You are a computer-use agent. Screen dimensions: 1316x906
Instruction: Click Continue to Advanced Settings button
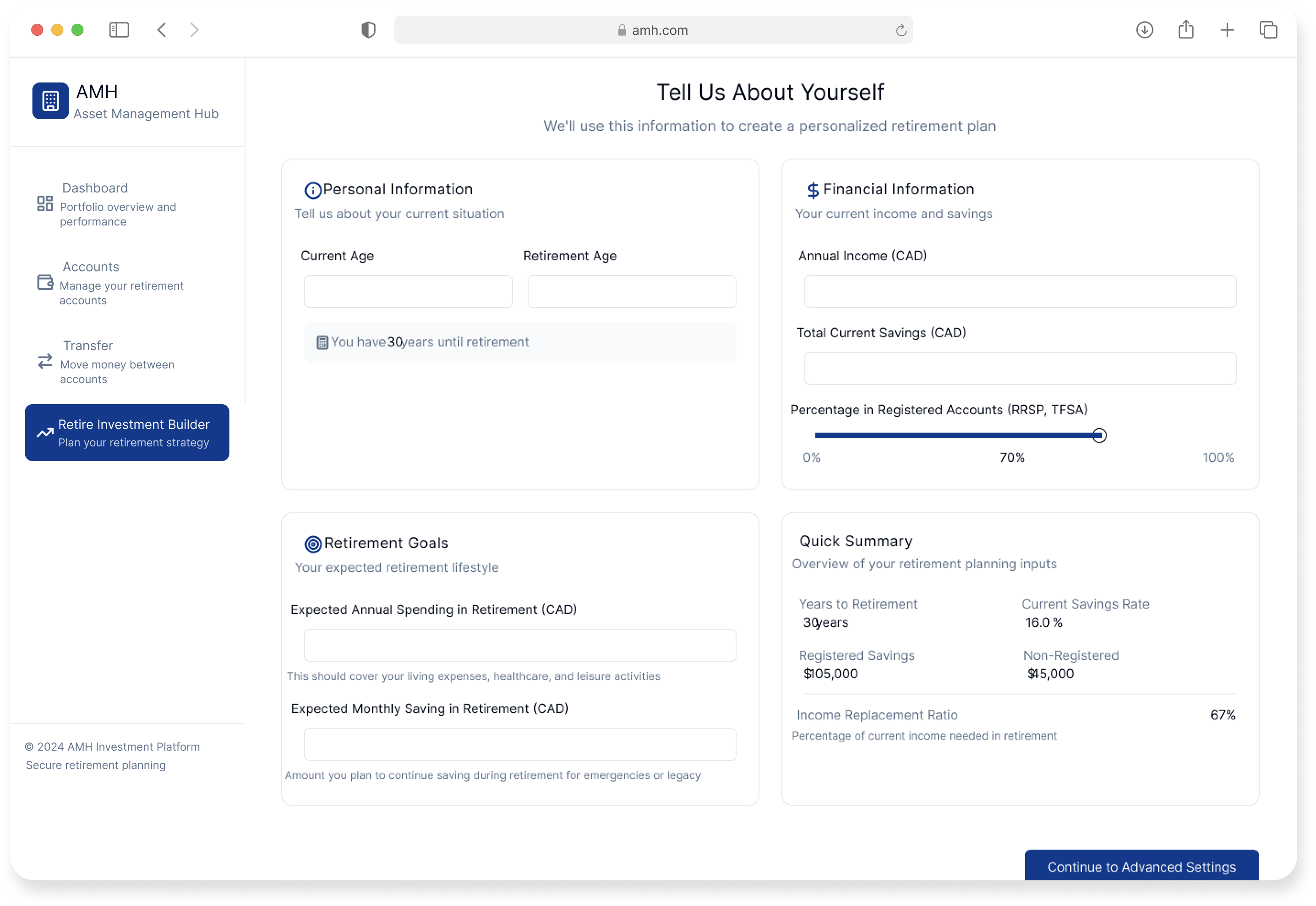tap(1141, 866)
